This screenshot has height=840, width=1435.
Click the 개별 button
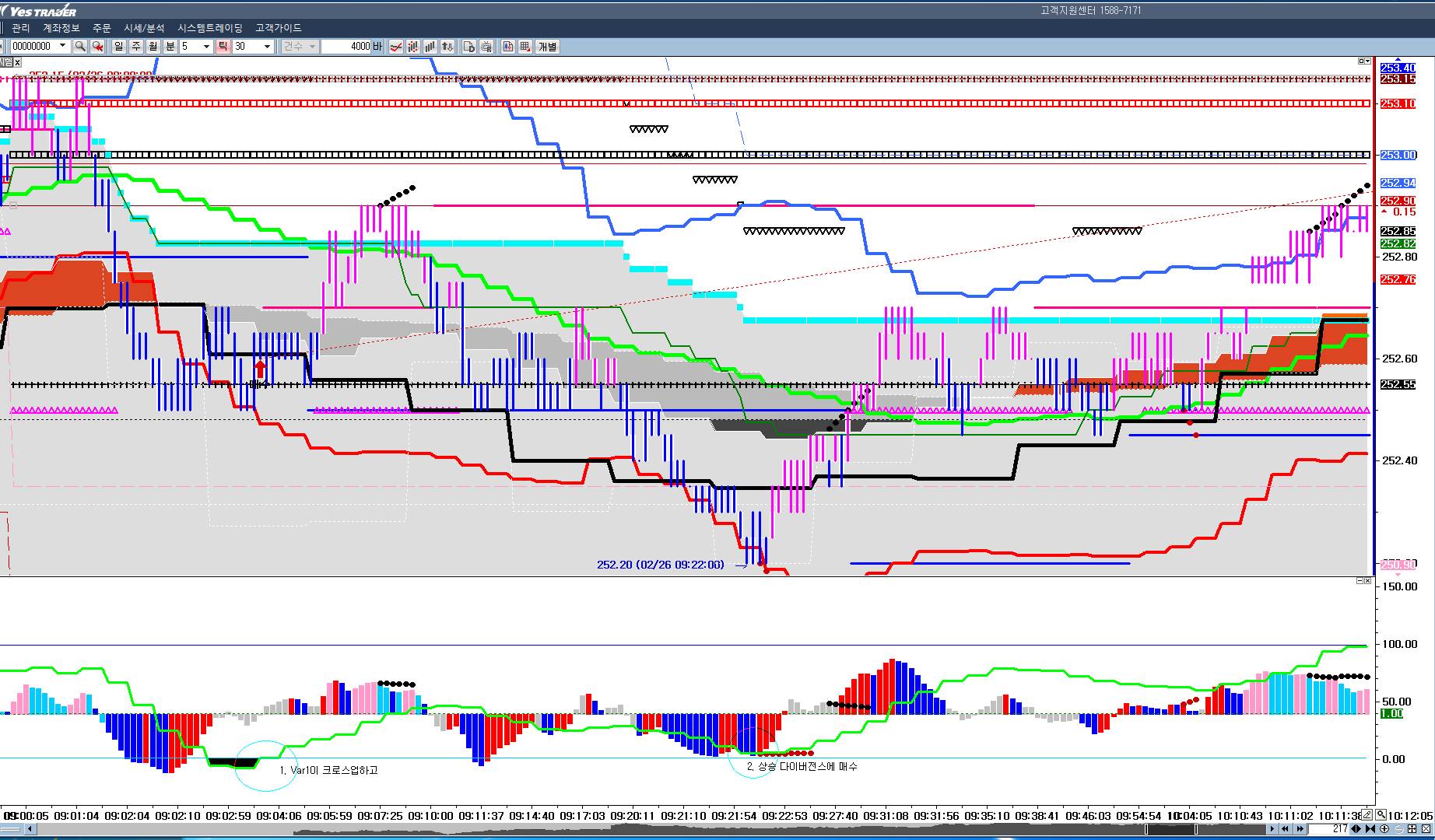547,47
